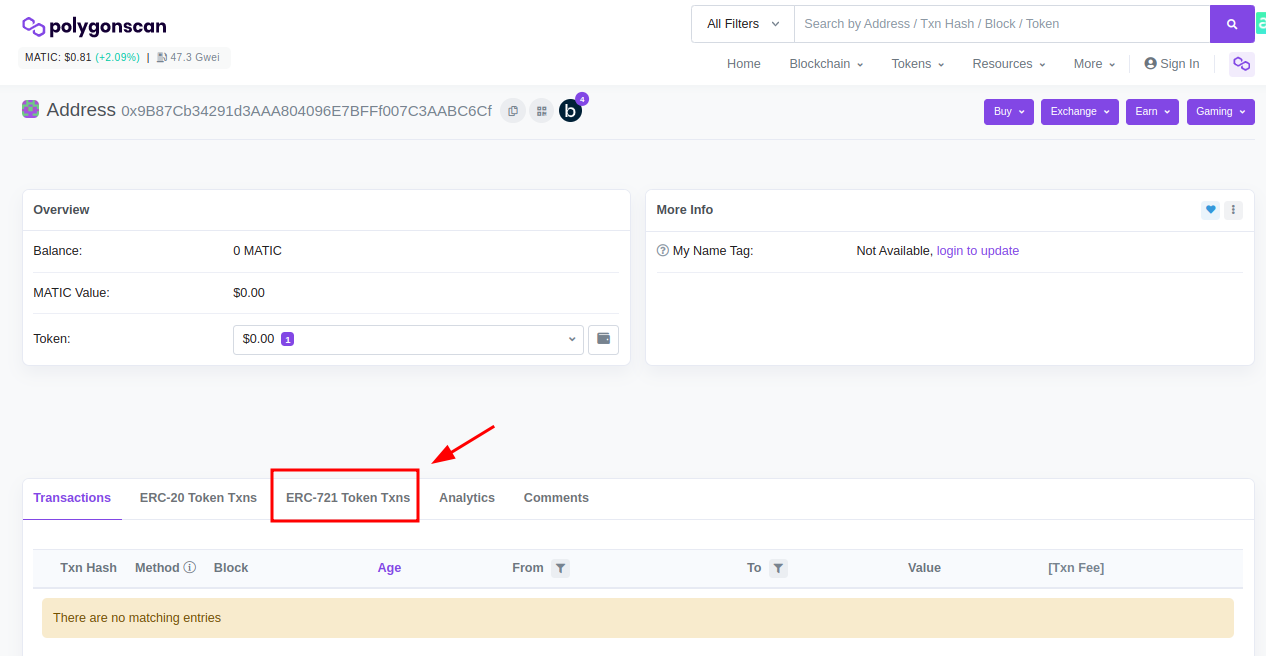Open the All Filters dropdown

coord(742,24)
